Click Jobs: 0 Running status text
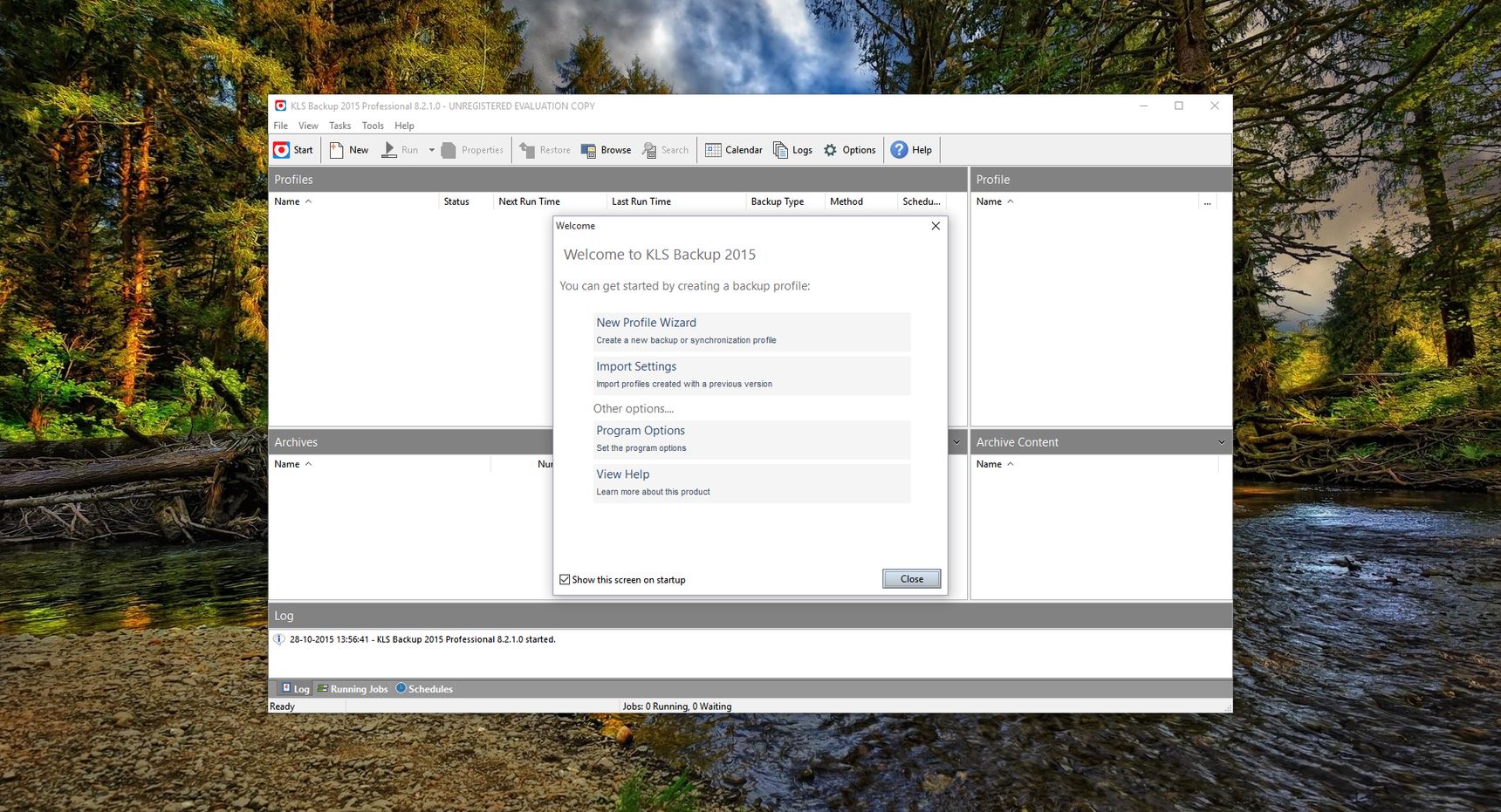The width and height of the screenshot is (1501, 812). coord(676,706)
